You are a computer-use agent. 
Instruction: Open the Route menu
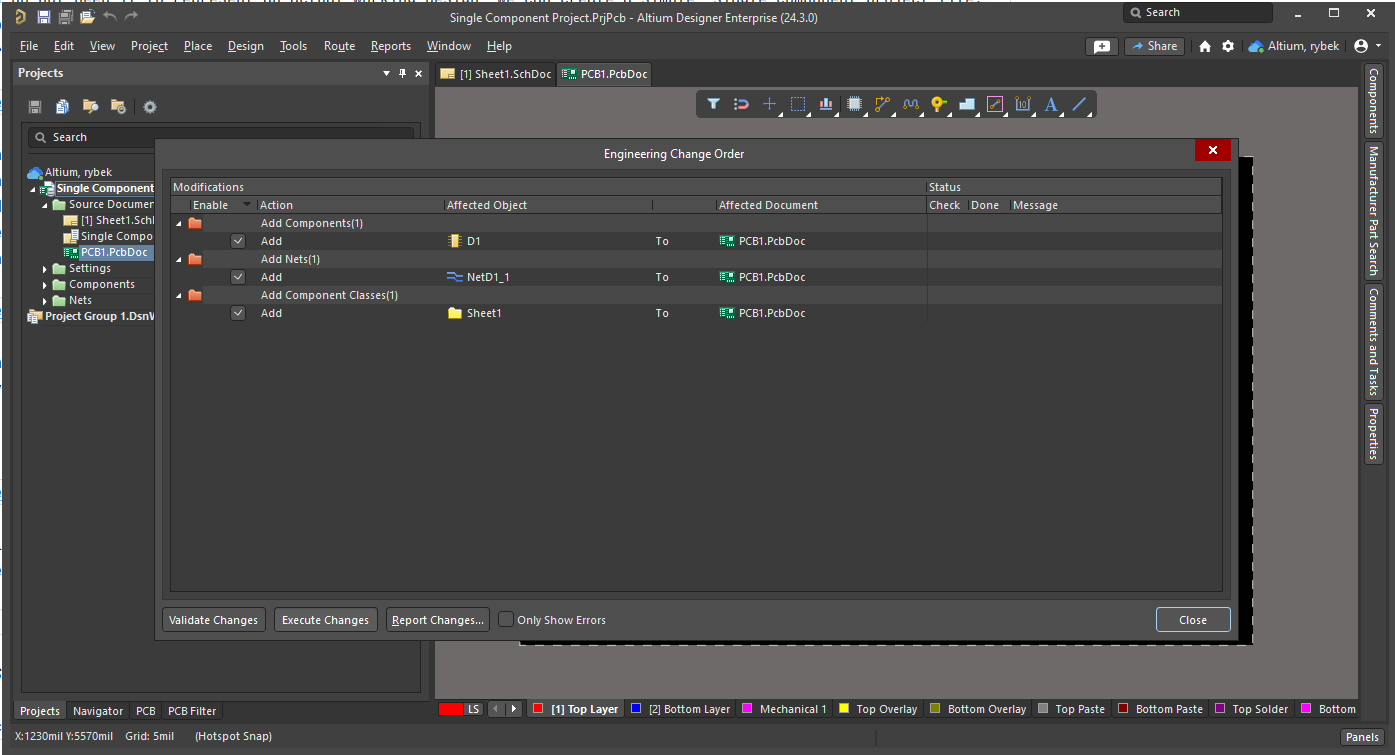point(339,46)
